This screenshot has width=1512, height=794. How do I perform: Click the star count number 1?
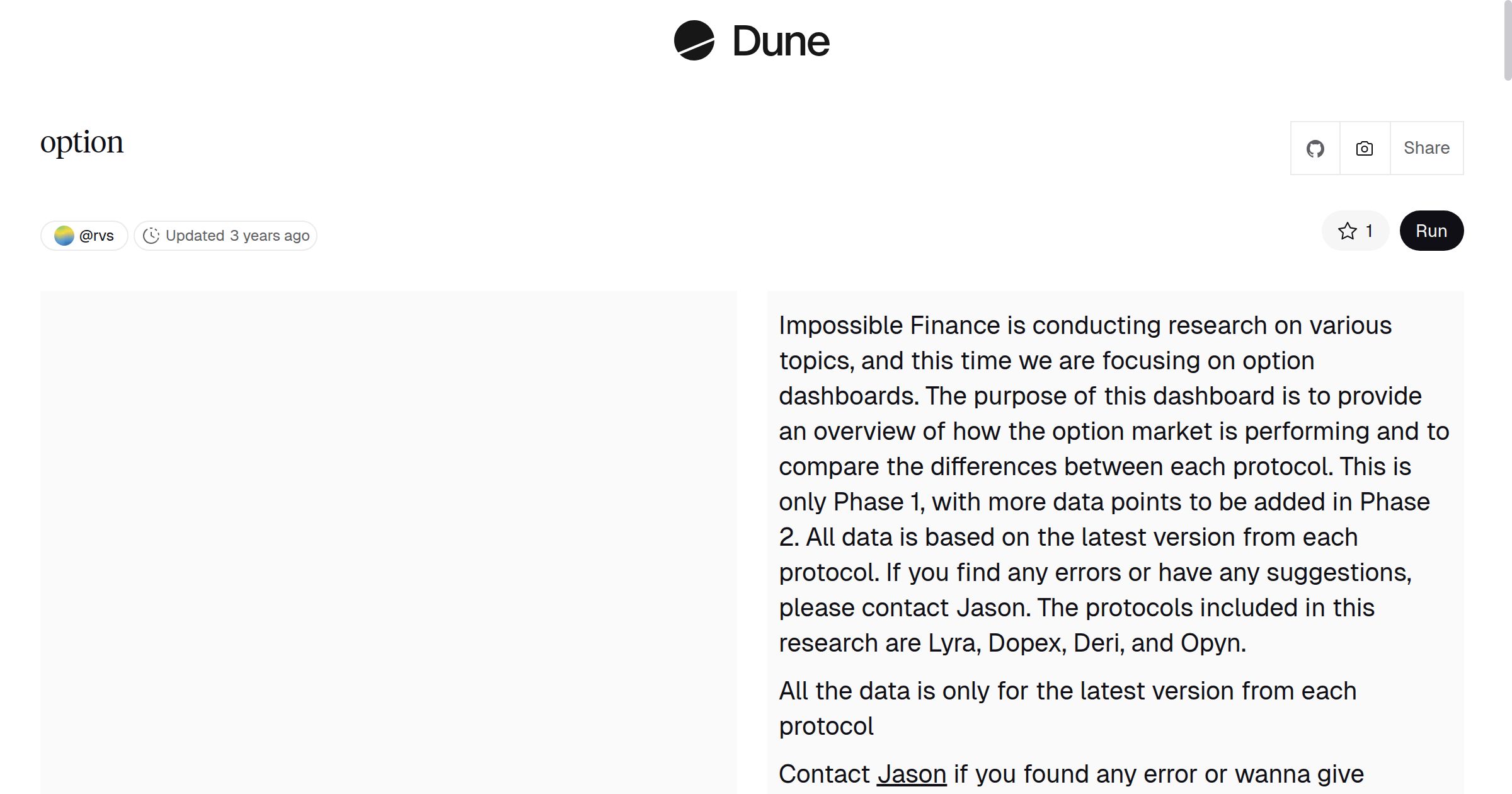click(1369, 231)
